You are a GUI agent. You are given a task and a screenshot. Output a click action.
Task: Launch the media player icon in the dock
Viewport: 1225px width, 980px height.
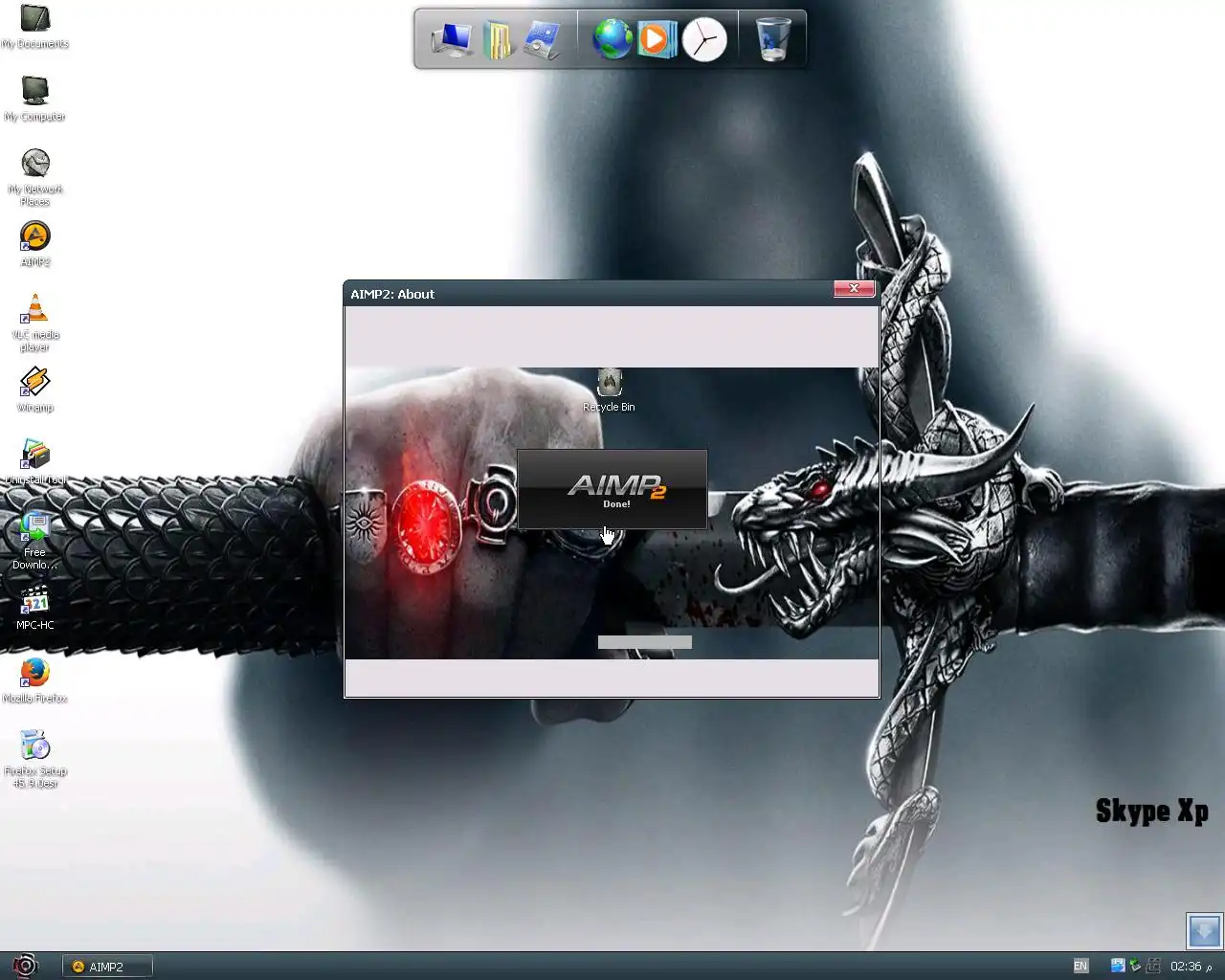point(657,39)
